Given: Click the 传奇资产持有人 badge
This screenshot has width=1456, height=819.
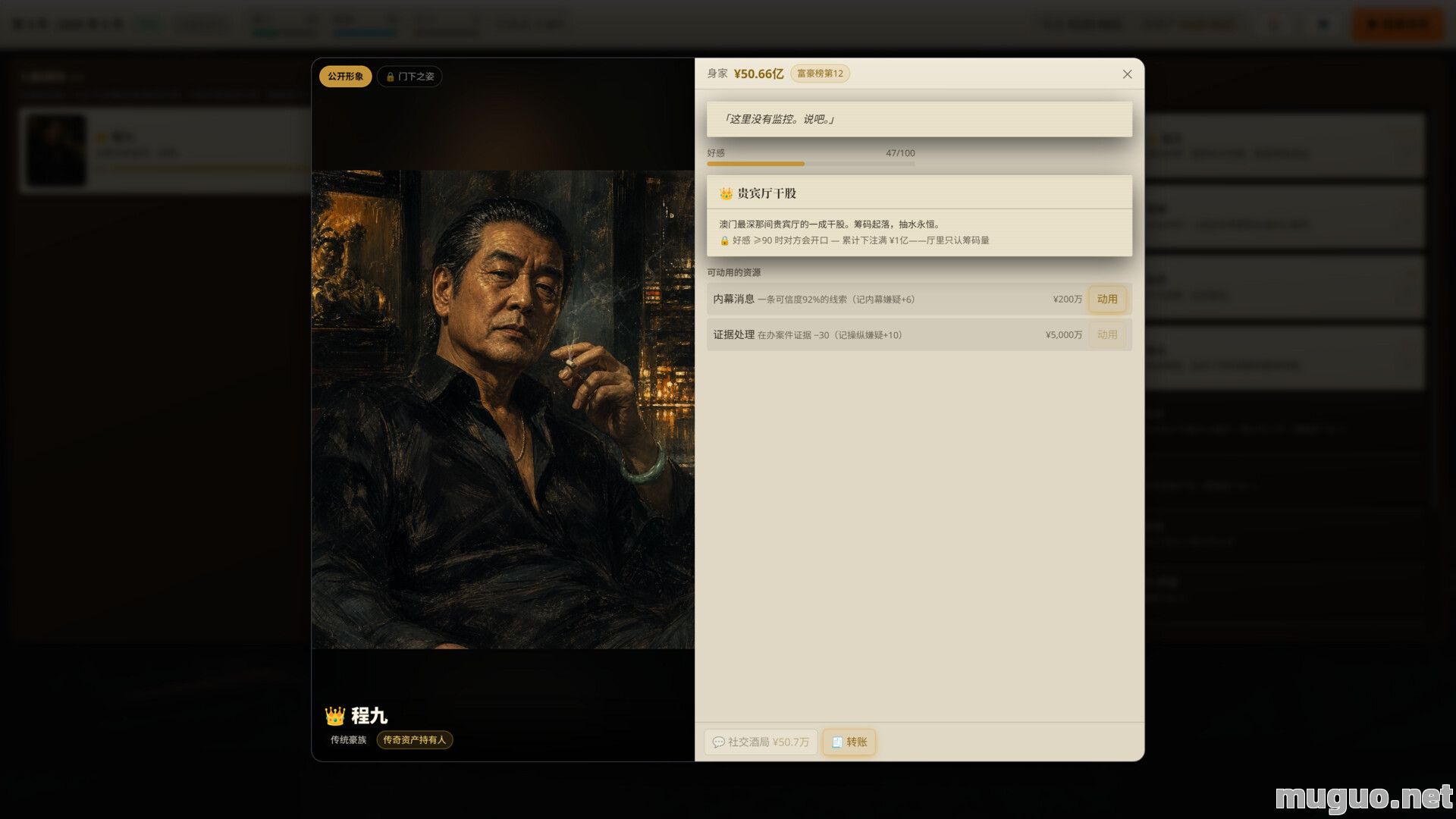Looking at the screenshot, I should [414, 740].
